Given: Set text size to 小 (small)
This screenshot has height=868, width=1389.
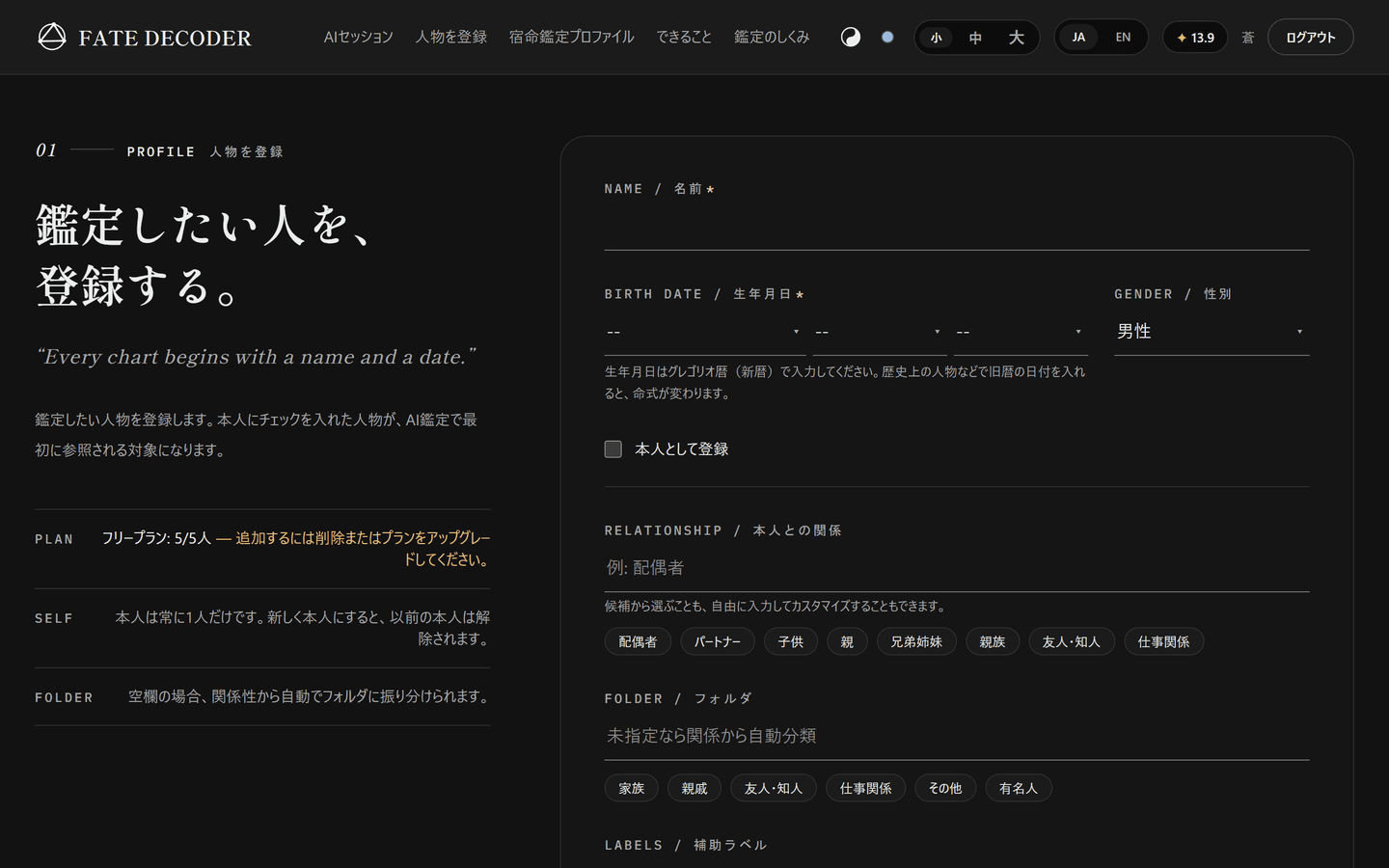Looking at the screenshot, I should point(936,38).
